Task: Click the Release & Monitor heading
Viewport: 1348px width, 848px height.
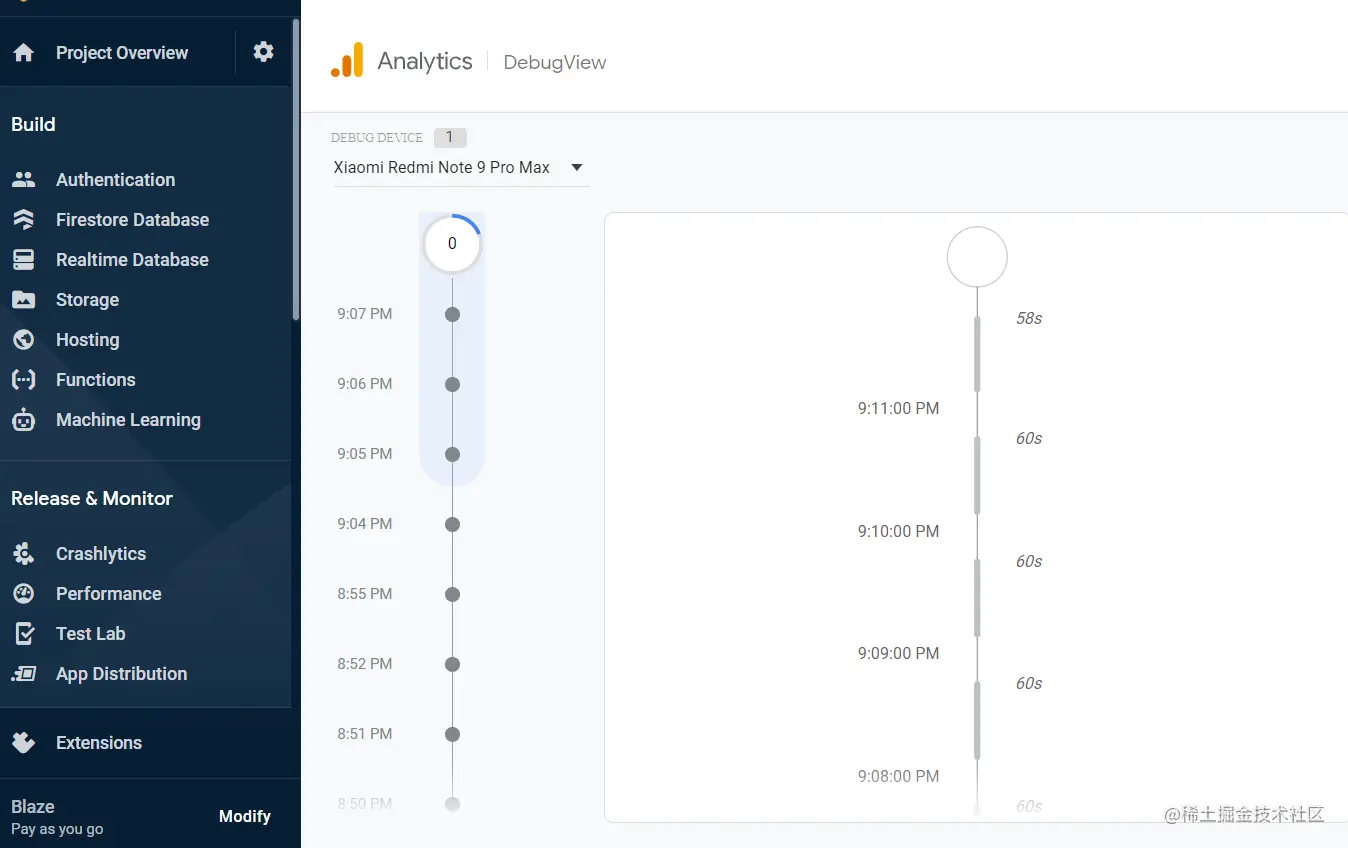Action: point(92,498)
